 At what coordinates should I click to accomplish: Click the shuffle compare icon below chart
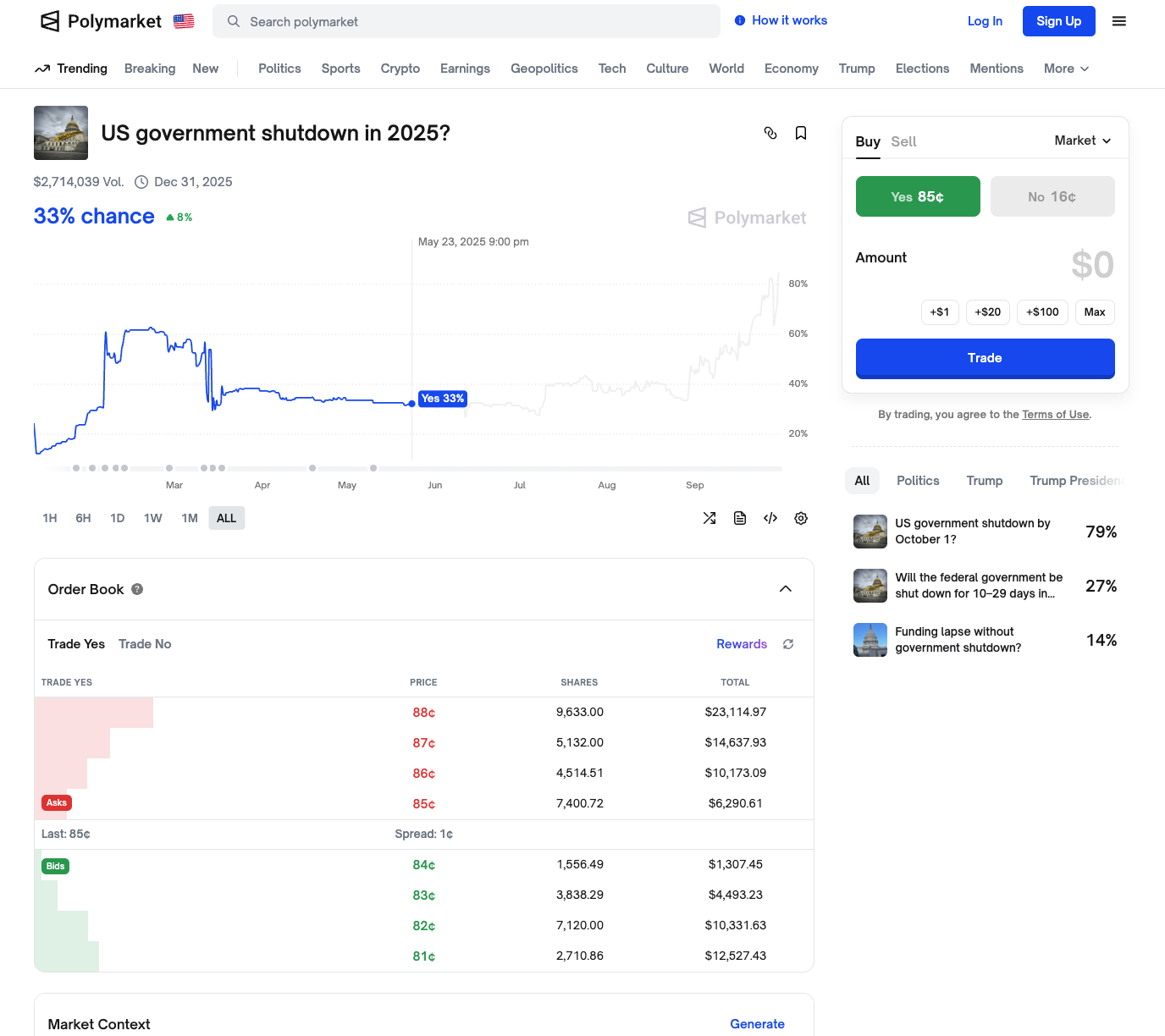pos(709,518)
